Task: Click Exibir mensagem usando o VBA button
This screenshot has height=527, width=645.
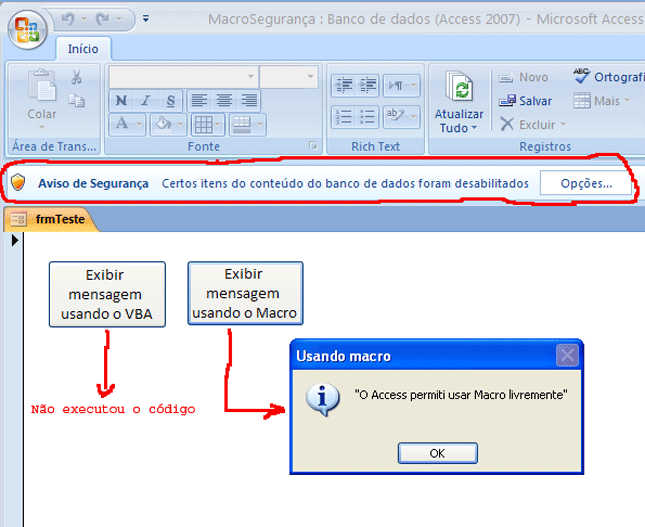Action: click(x=107, y=295)
